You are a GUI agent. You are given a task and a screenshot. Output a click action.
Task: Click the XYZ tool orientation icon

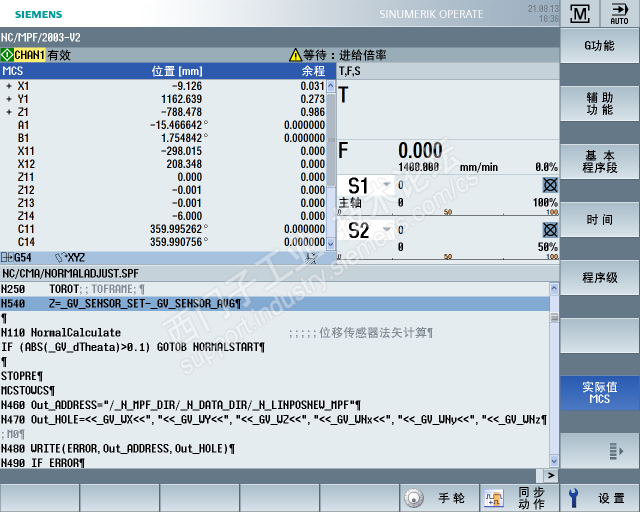point(60,258)
